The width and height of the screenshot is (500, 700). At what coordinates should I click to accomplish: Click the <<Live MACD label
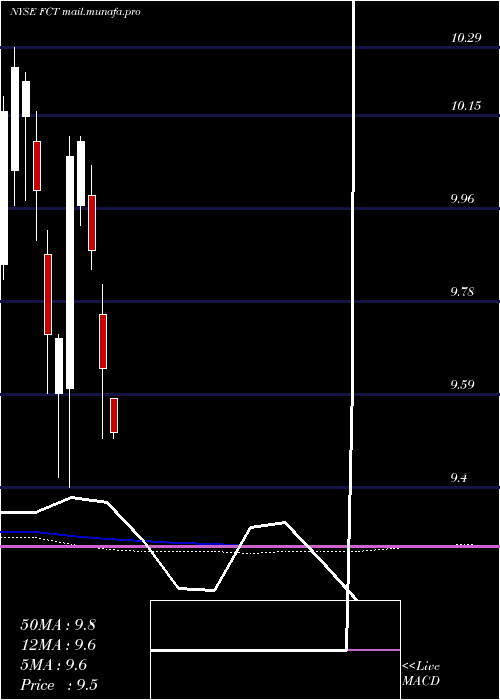(x=421, y=673)
